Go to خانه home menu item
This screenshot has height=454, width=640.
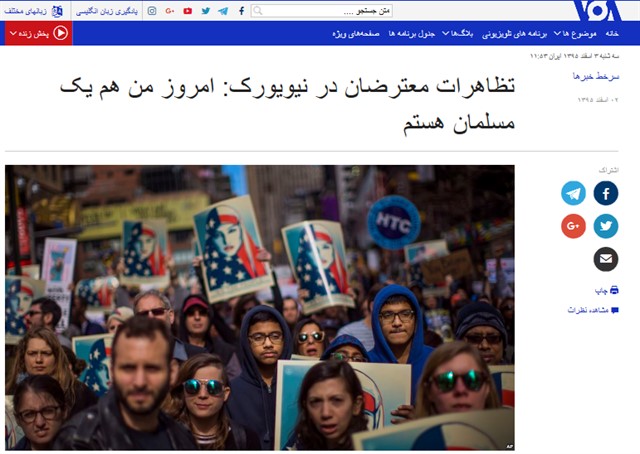pyautogui.click(x=612, y=33)
